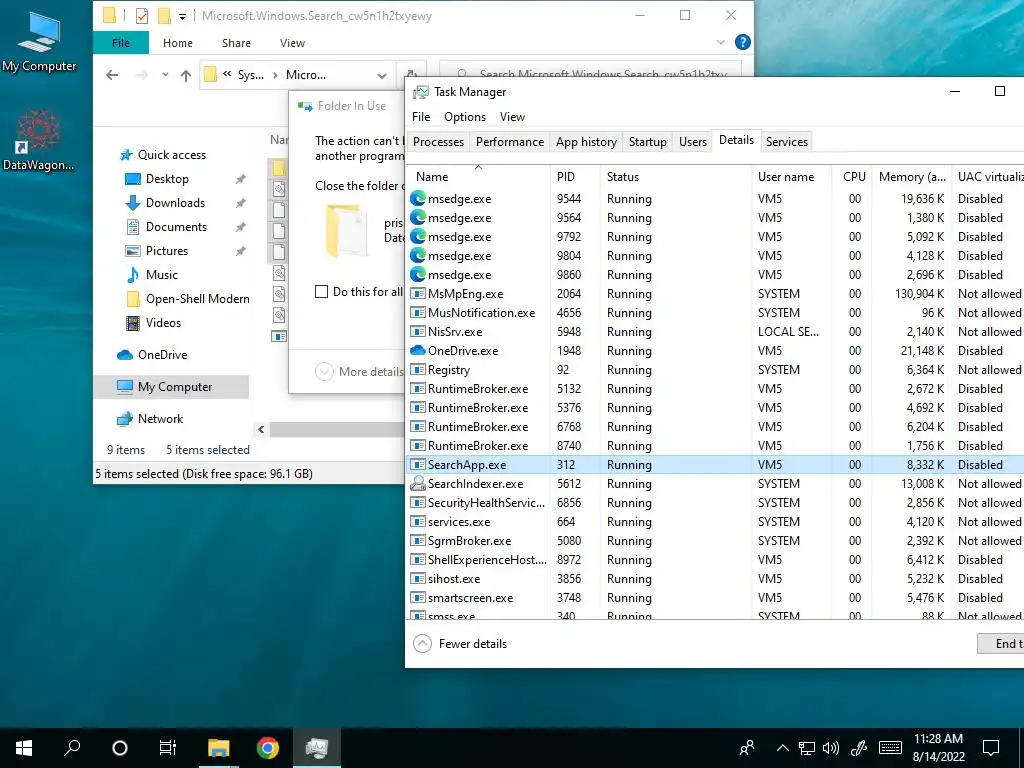Select the smartscreen.exe process row
The image size is (1024, 768).
point(715,598)
